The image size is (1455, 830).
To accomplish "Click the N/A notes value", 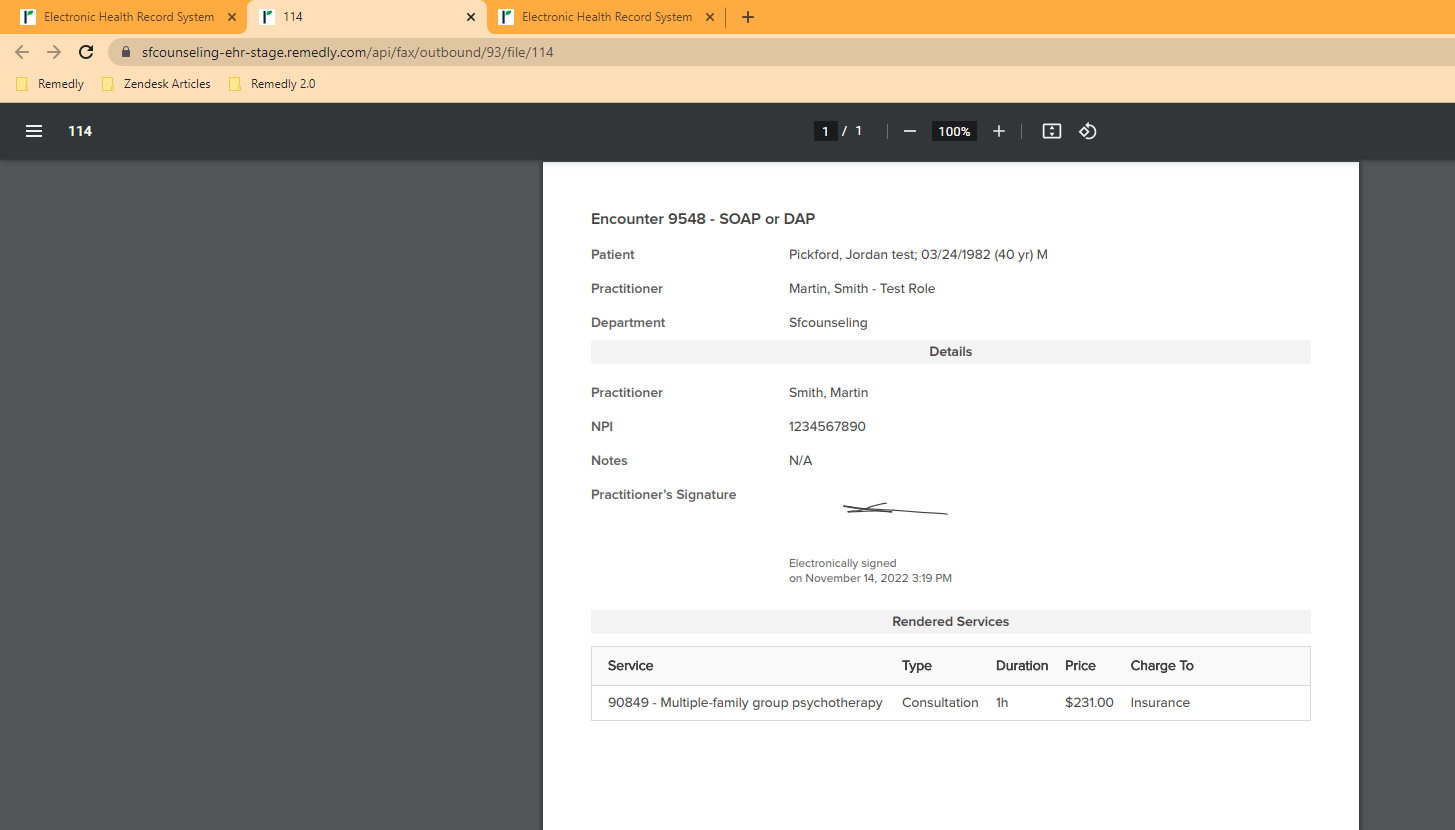I will tap(800, 461).
